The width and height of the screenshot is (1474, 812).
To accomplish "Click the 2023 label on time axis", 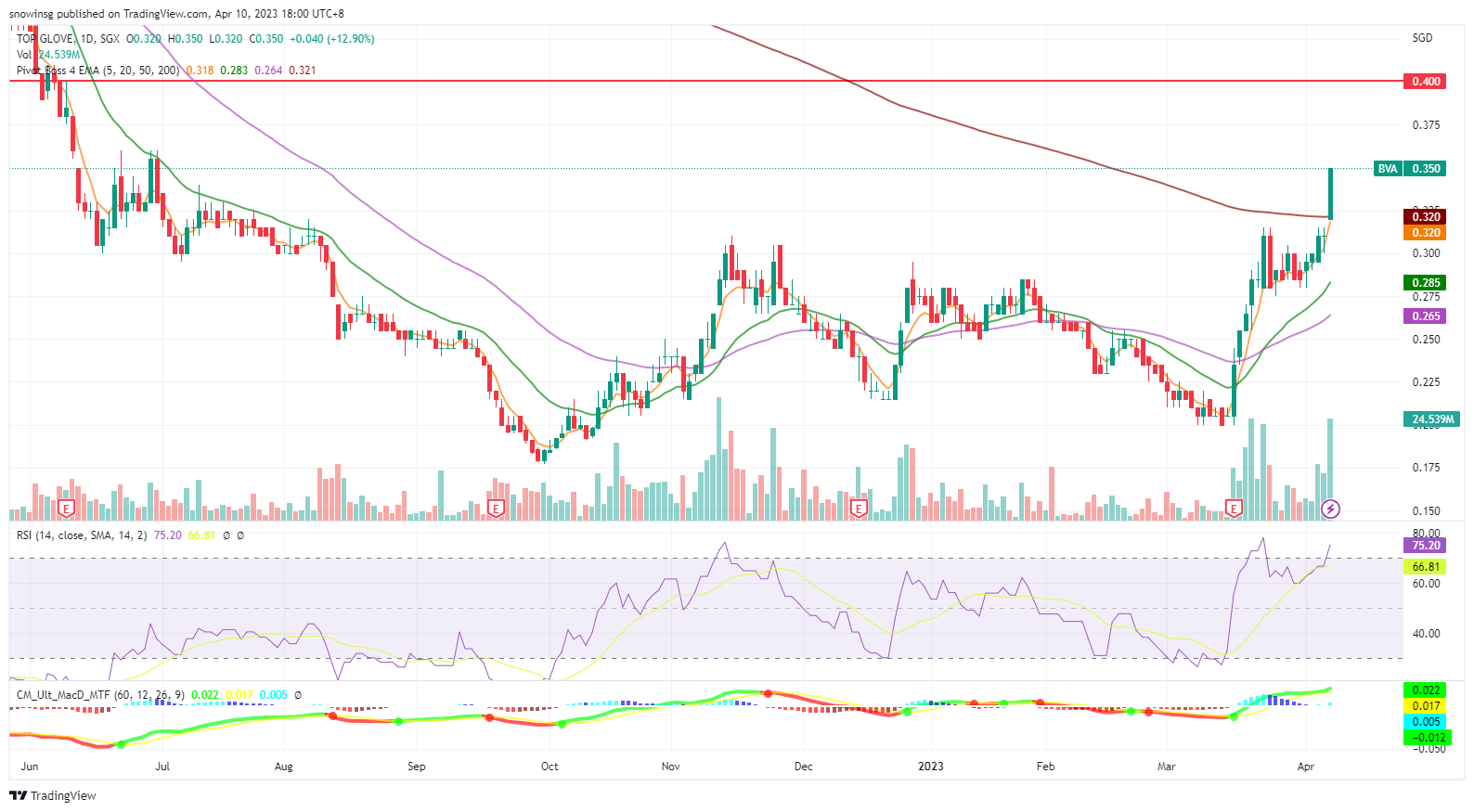I will coord(930,767).
